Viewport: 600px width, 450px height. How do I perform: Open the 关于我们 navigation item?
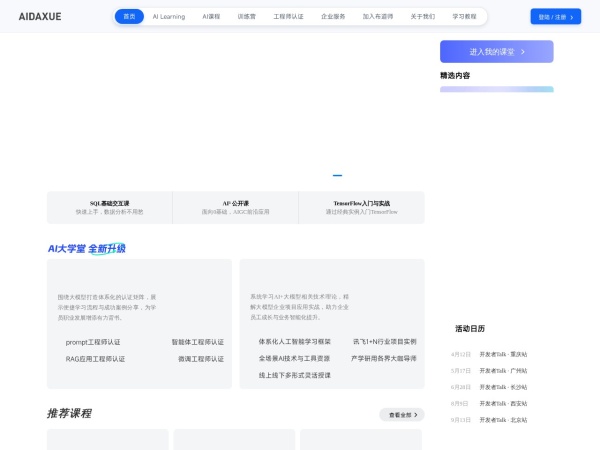[x=422, y=16]
